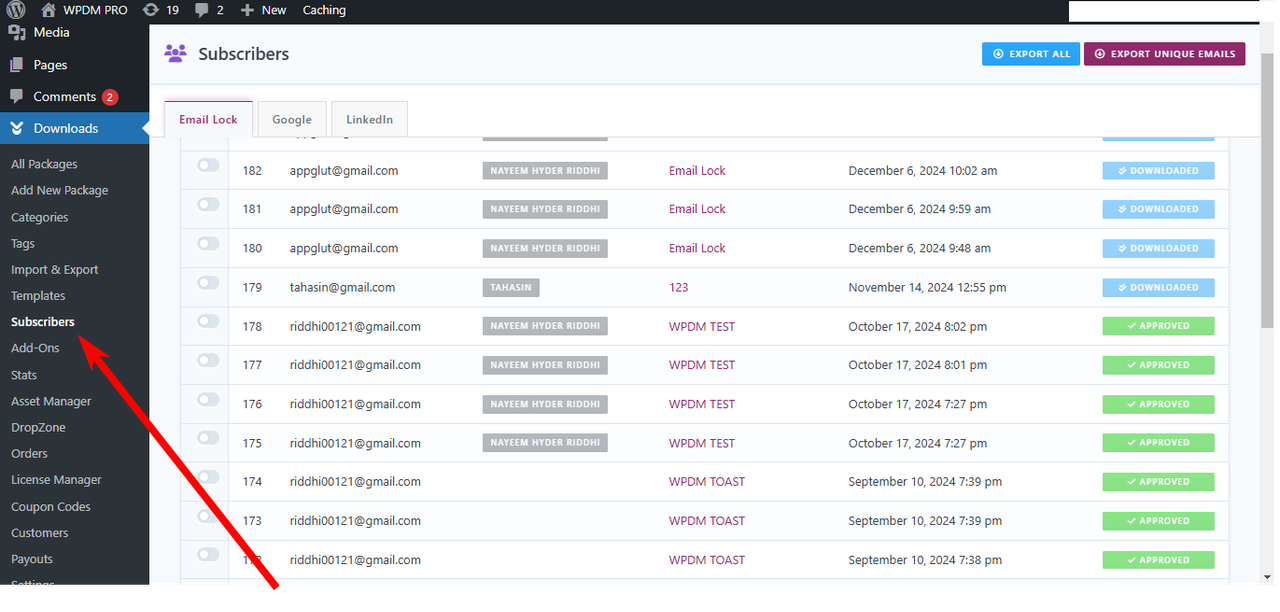This screenshot has width=1280, height=612.
Task: Open Customers in sidebar
Action: pos(40,533)
